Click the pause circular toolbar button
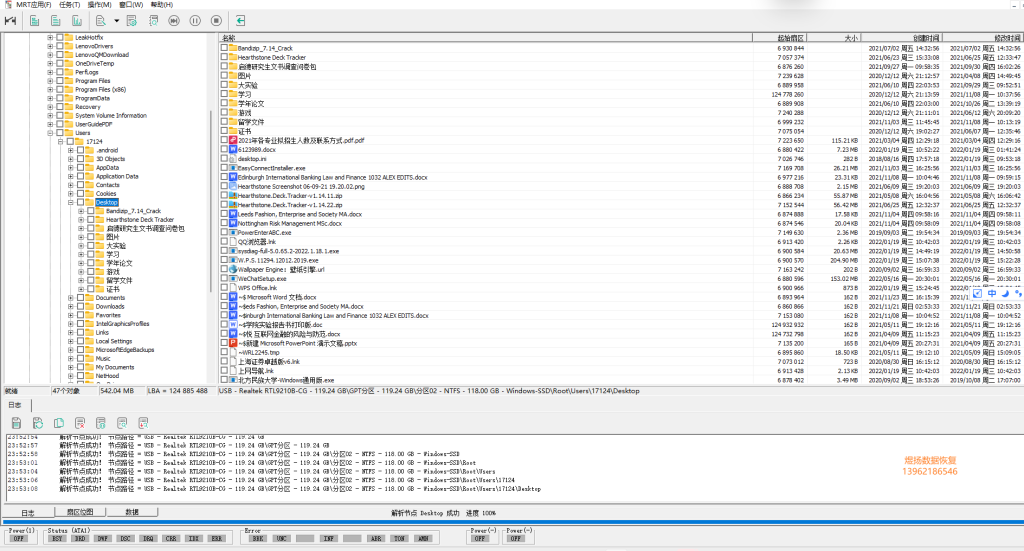Image resolution: width=1024 pixels, height=551 pixels. tap(195, 21)
